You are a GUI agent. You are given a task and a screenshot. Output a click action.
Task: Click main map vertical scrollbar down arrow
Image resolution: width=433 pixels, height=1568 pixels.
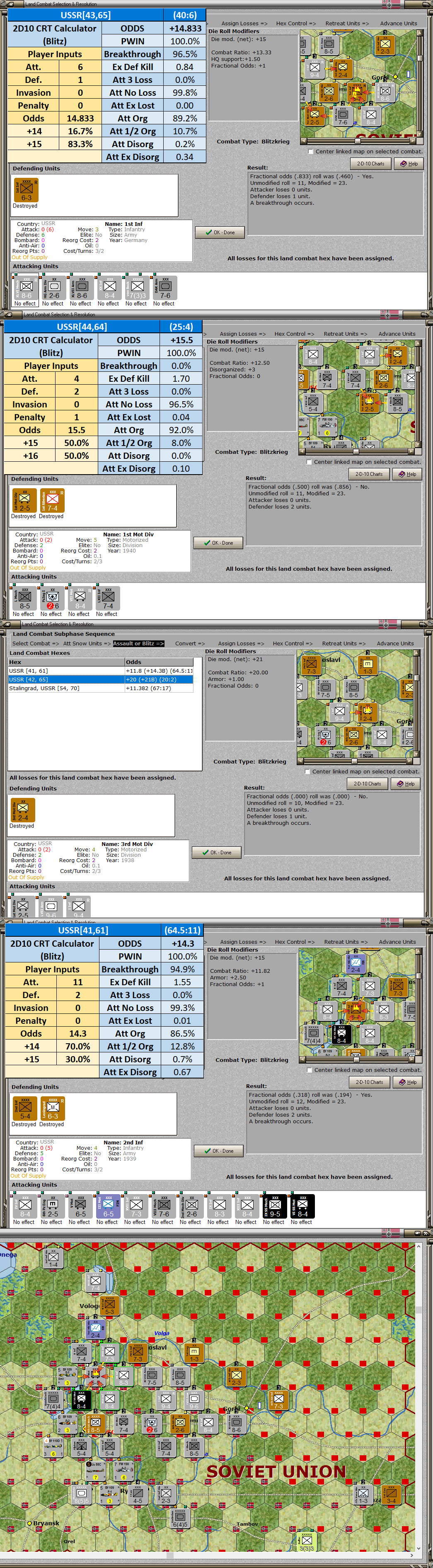[x=419, y=1549]
